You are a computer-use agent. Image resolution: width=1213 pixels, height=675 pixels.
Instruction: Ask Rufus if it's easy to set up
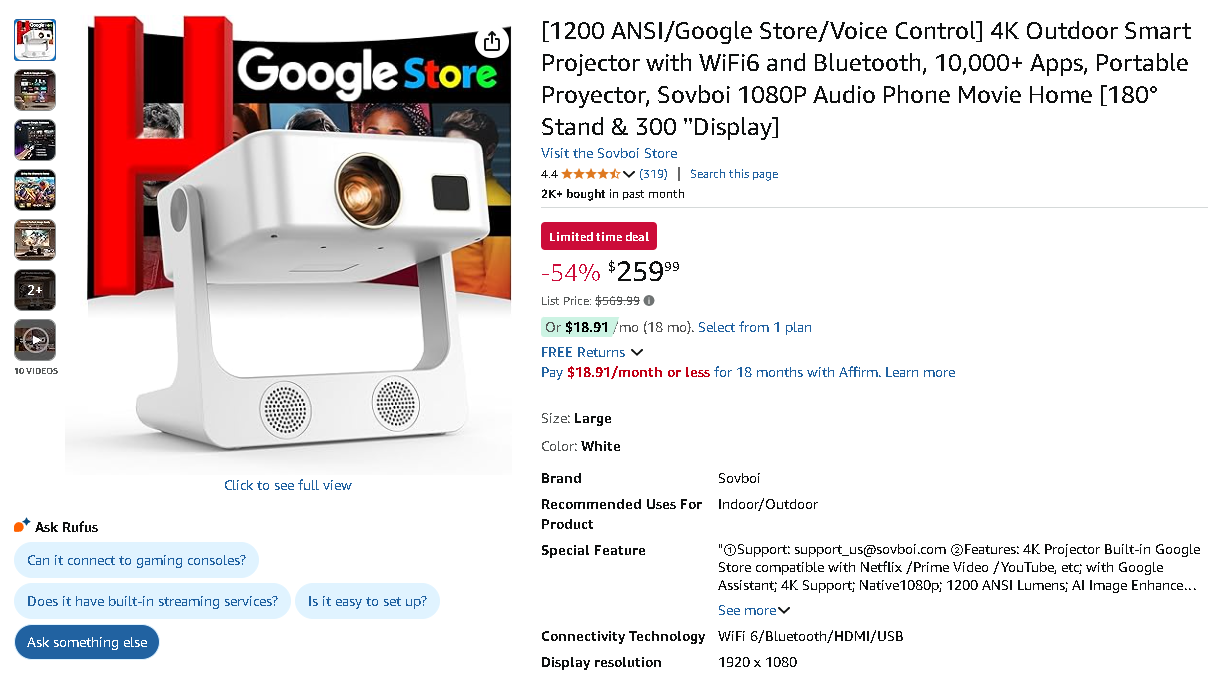tap(367, 601)
